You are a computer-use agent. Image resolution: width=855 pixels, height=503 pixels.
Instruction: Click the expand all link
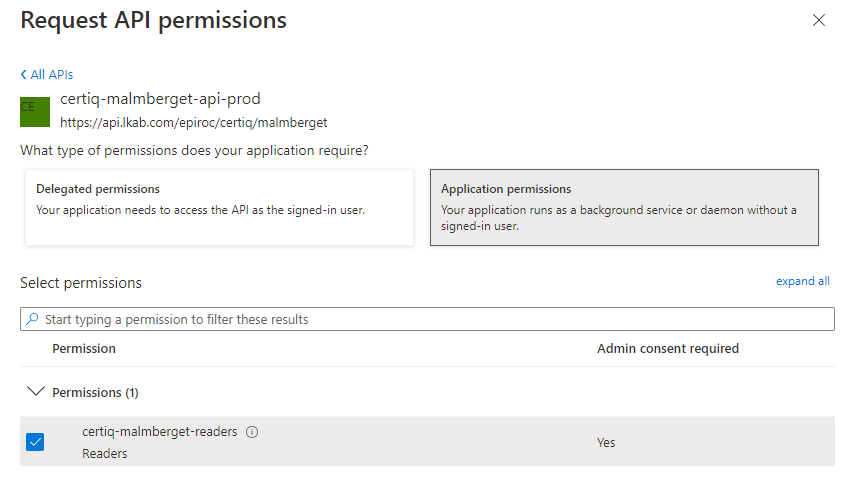[802, 281]
